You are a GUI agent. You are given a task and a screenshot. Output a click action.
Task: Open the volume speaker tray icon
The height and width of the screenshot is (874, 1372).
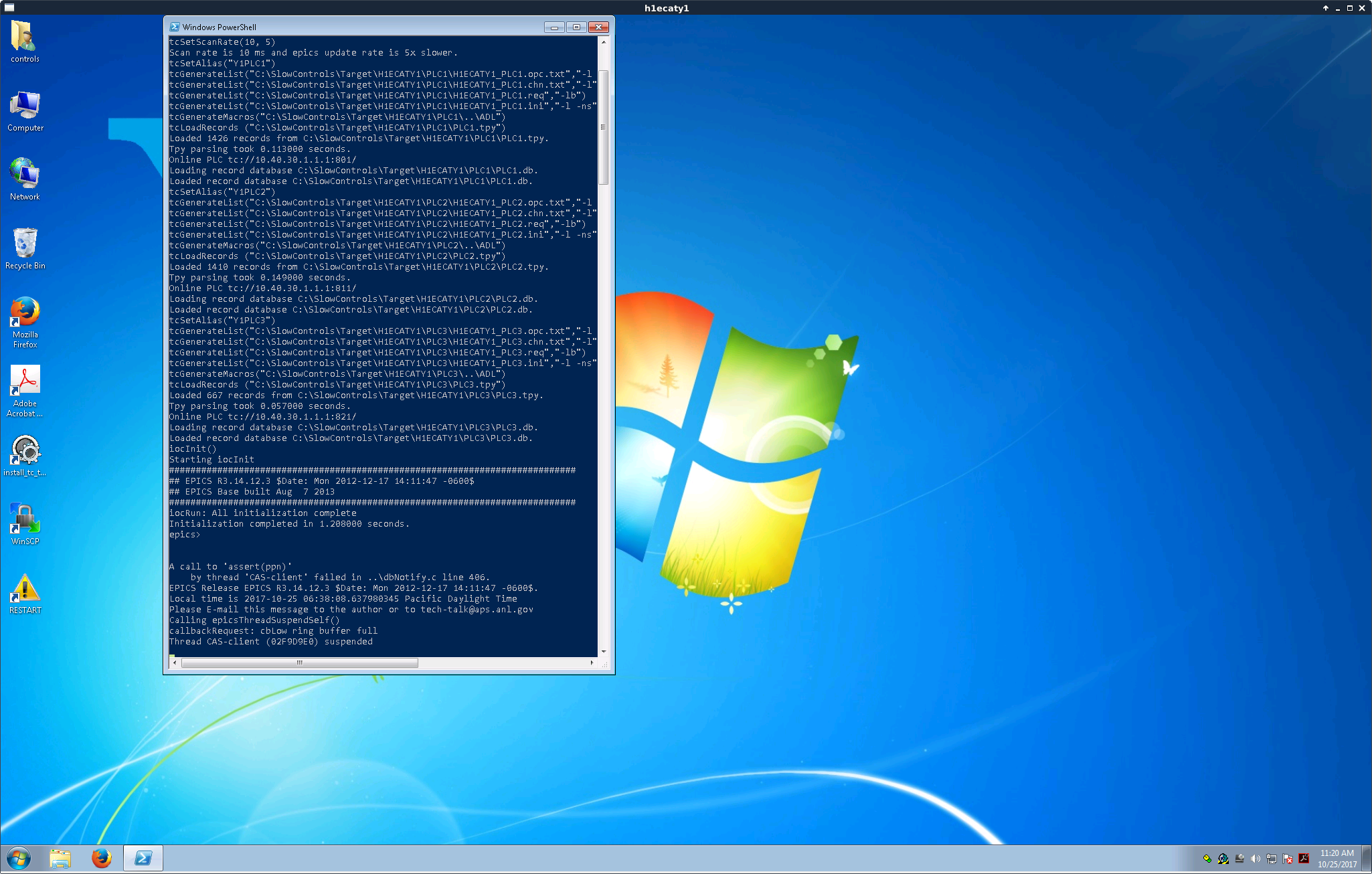1256,859
